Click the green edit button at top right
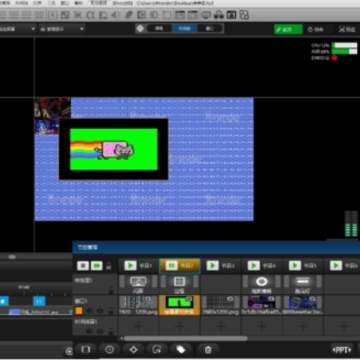The image size is (360, 360). point(288,29)
